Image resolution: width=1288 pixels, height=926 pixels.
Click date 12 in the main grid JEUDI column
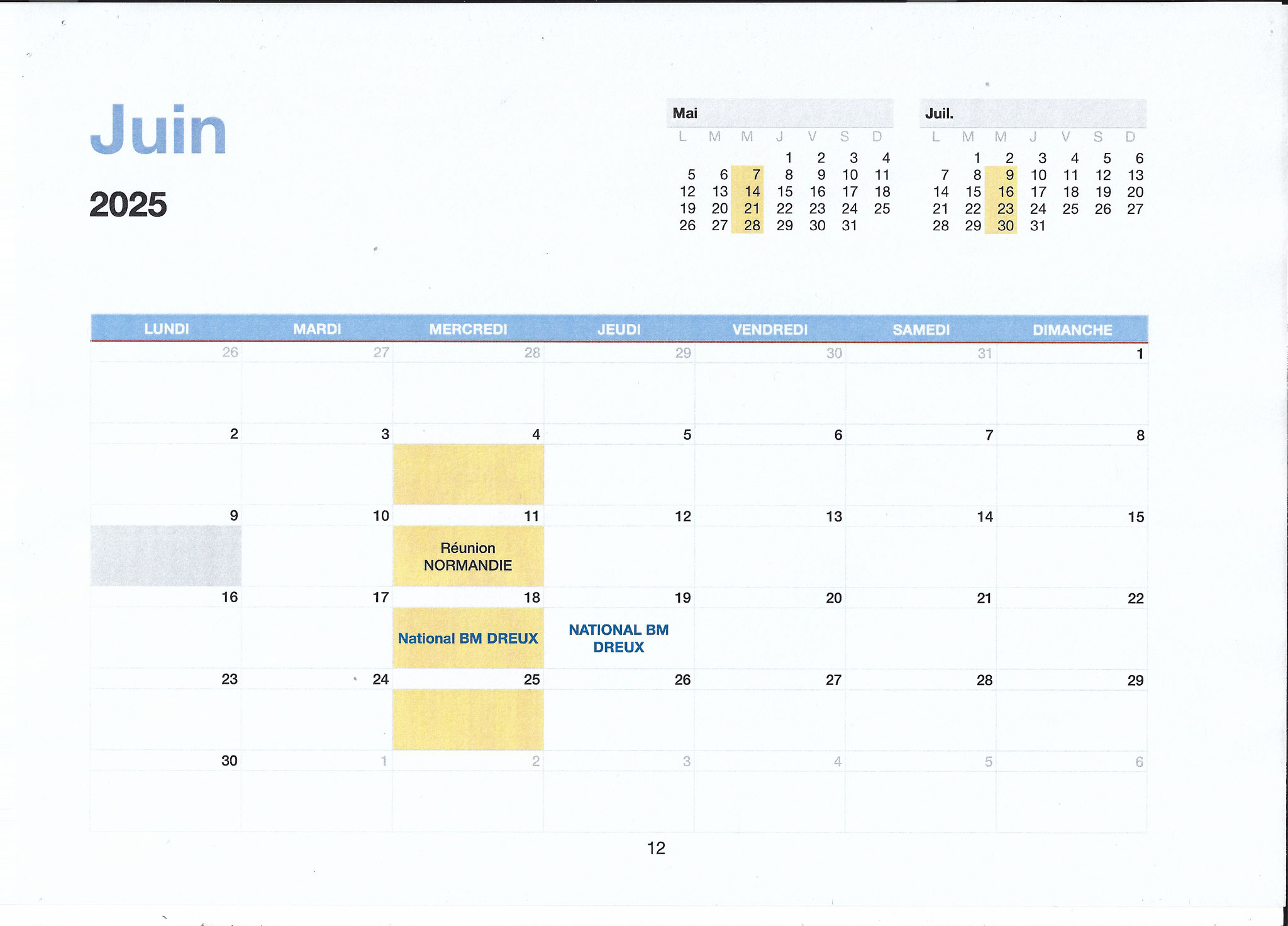683,516
